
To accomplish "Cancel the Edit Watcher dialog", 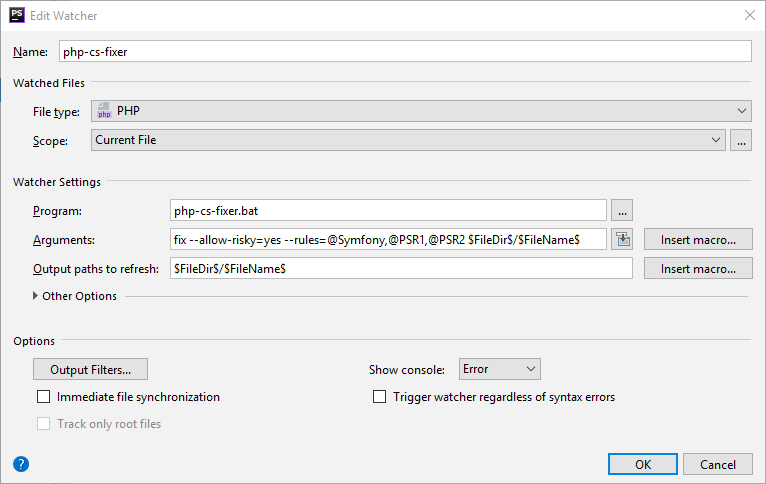I will 718,464.
